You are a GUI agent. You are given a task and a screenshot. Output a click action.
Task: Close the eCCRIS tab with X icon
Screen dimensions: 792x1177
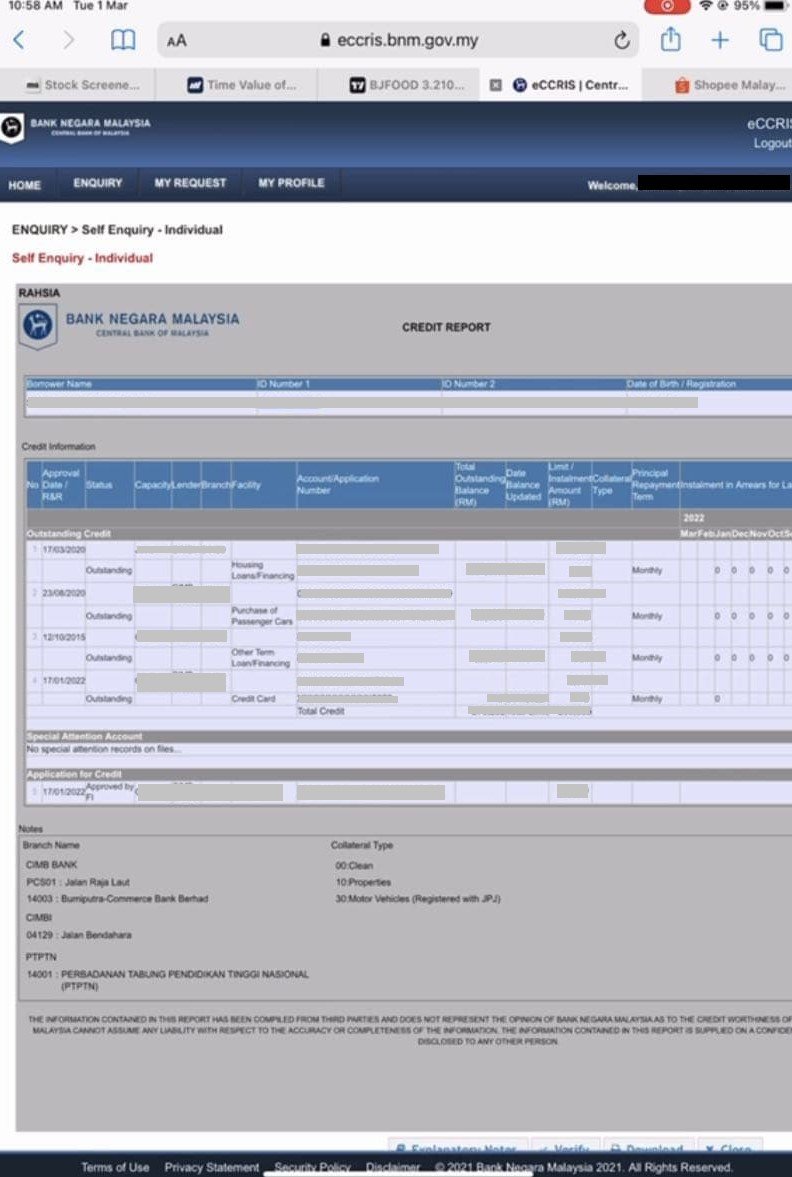pyautogui.click(x=495, y=85)
